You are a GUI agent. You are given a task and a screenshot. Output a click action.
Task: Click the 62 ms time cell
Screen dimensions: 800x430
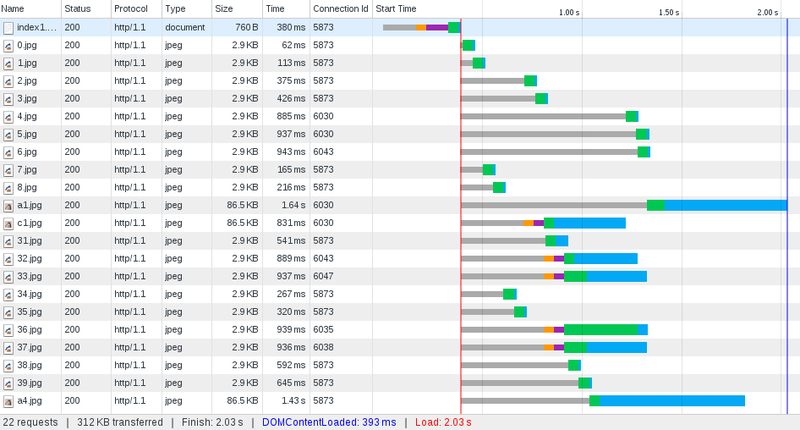click(x=293, y=45)
